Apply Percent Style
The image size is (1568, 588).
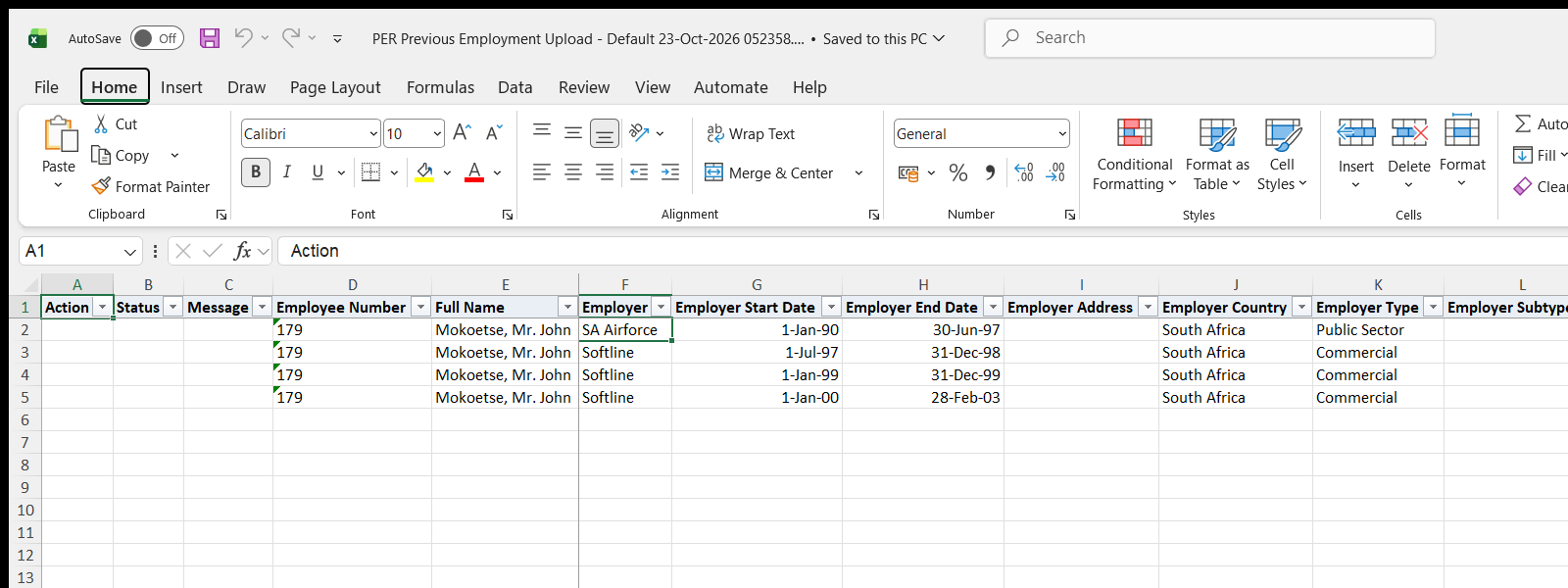(958, 173)
